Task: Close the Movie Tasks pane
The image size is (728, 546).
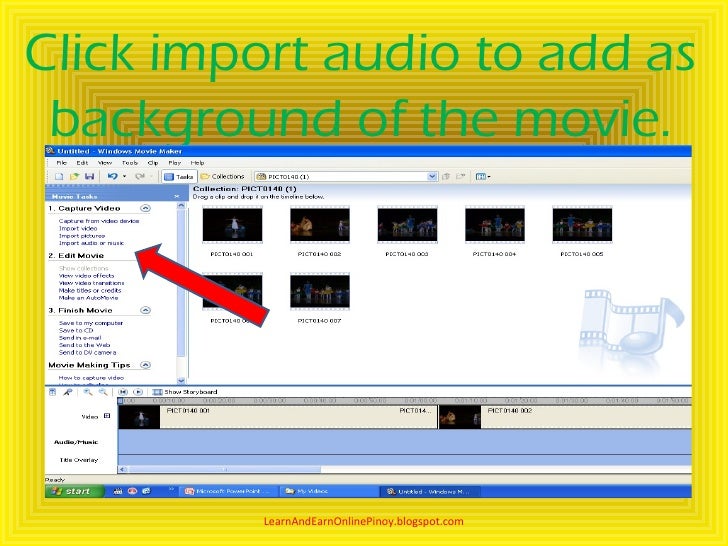Action: click(177, 196)
